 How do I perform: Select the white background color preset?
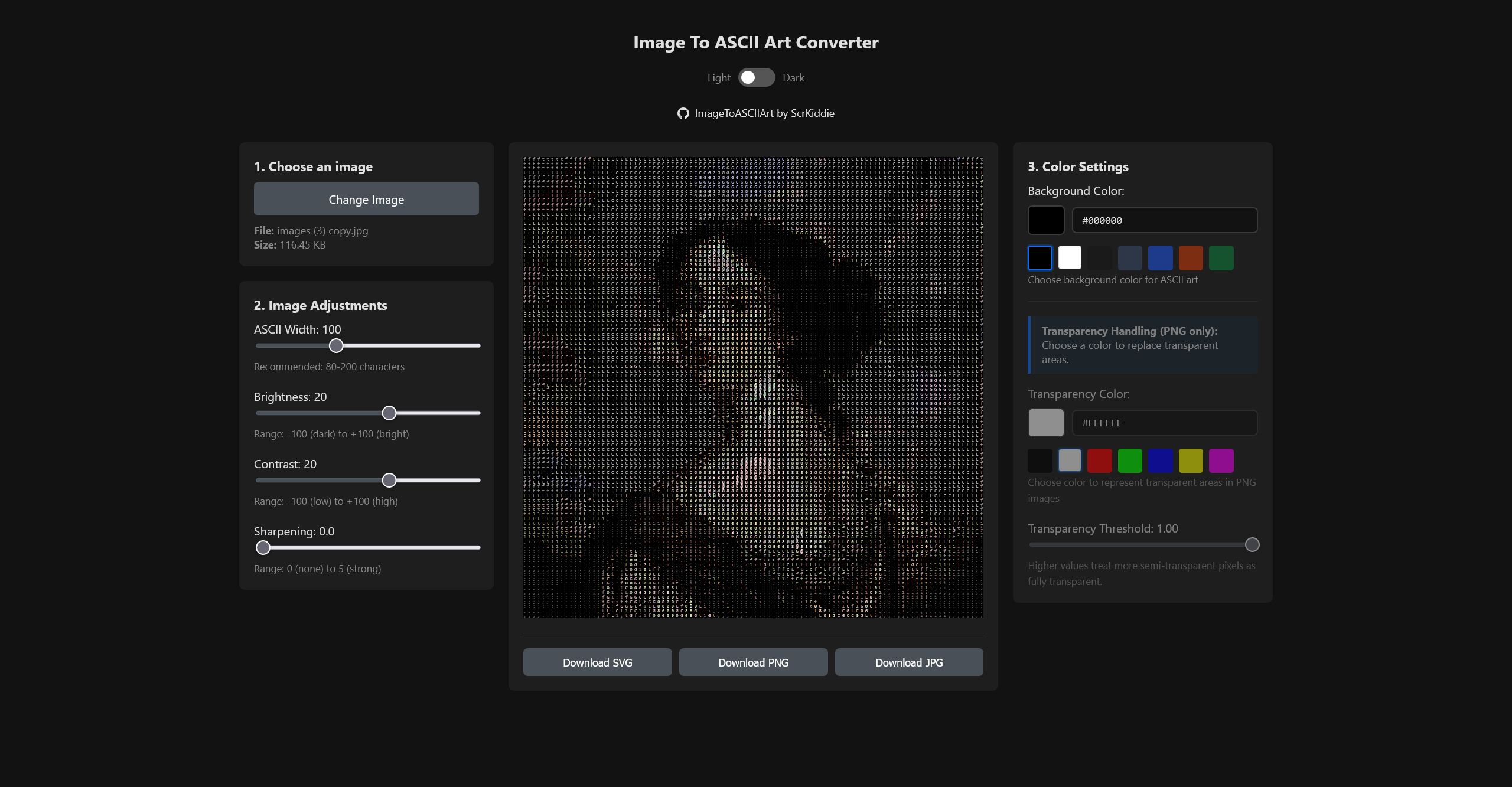click(x=1070, y=257)
